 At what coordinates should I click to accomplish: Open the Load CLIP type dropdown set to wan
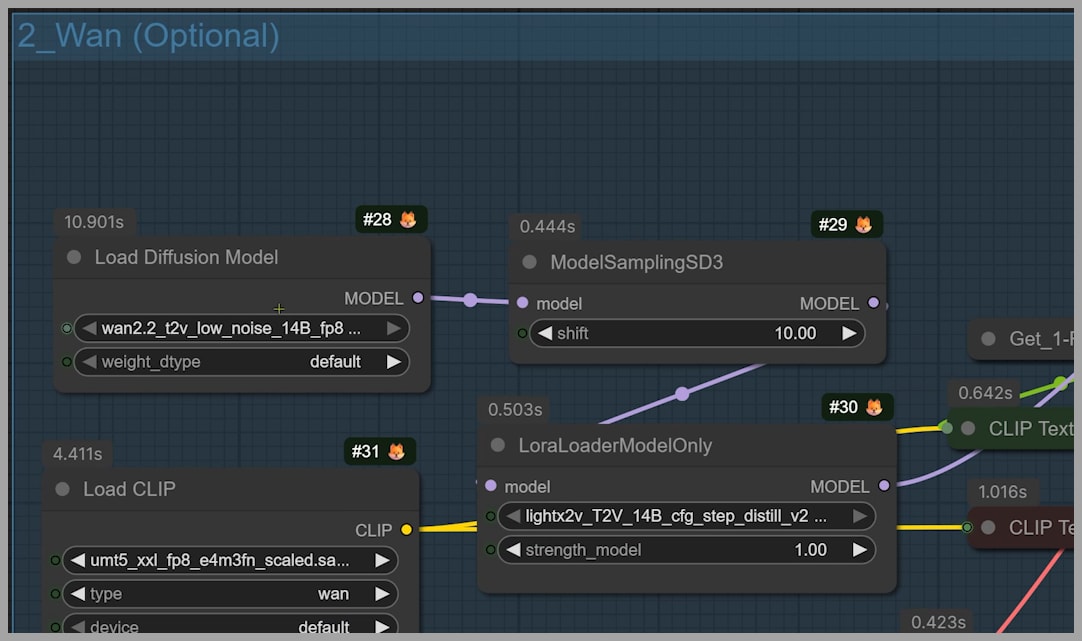[x=229, y=594]
